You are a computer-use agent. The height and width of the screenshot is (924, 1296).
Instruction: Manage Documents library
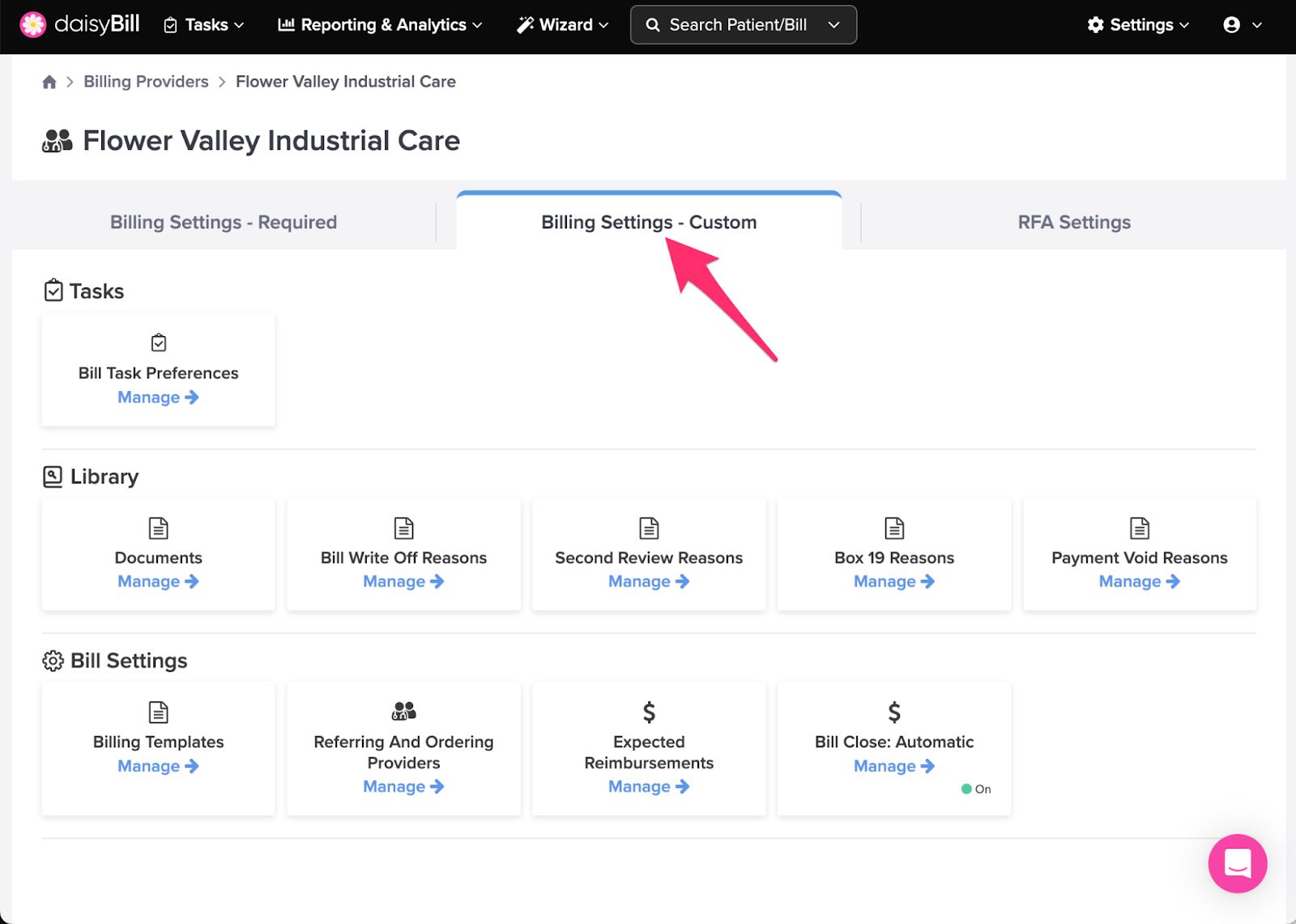(158, 581)
